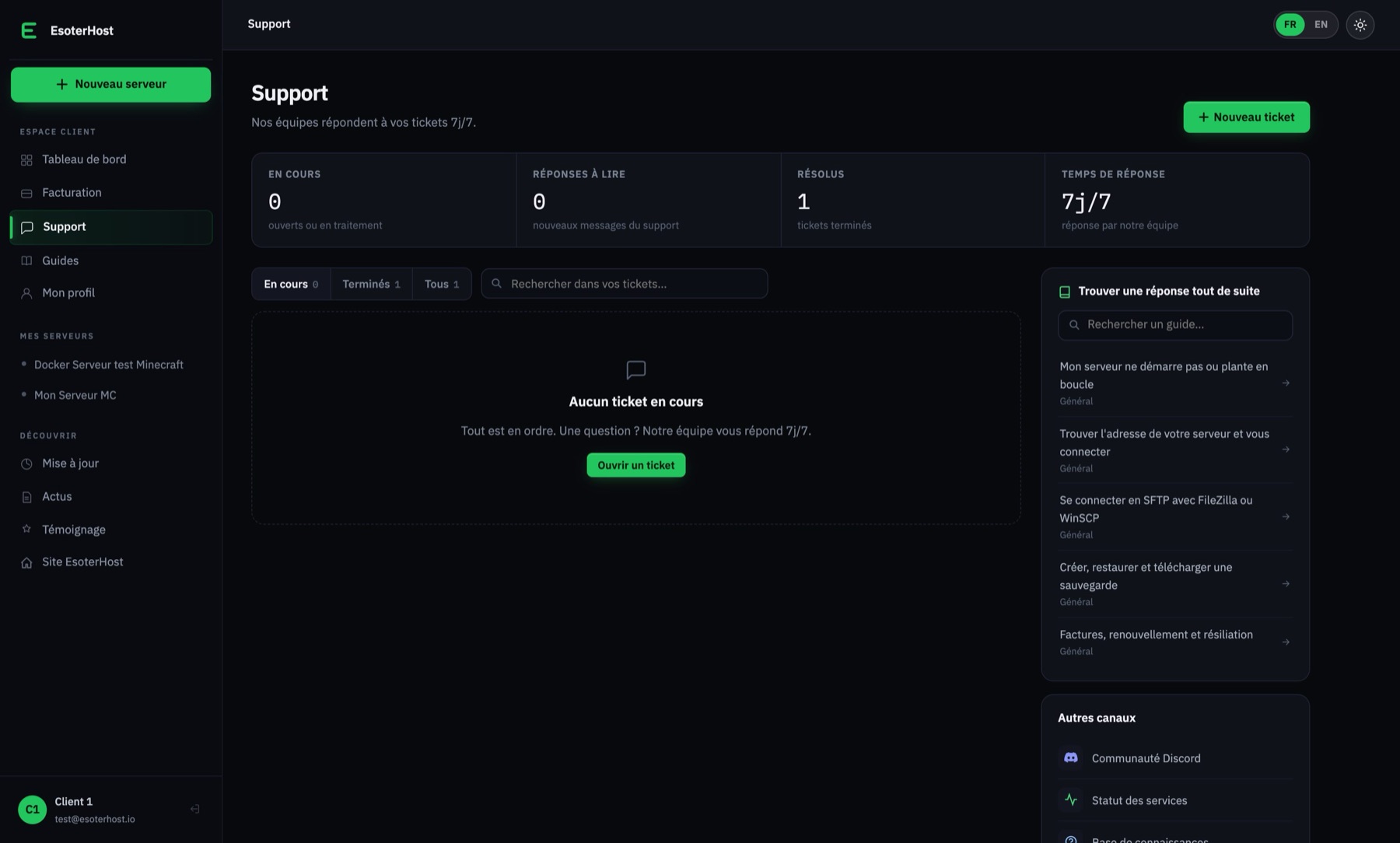Click the test@esoterhost.io email text
This screenshot has width=1400, height=843.
(95, 819)
